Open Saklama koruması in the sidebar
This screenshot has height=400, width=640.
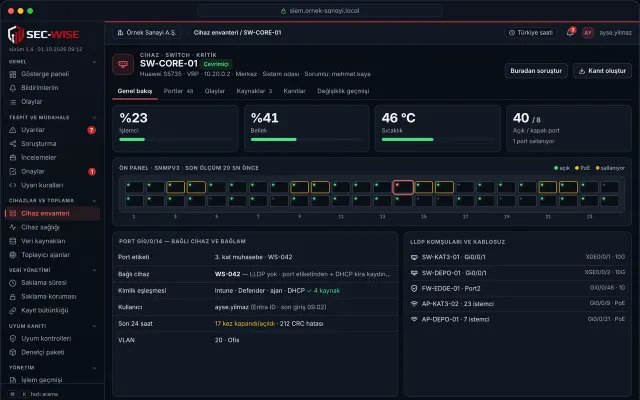52,297
